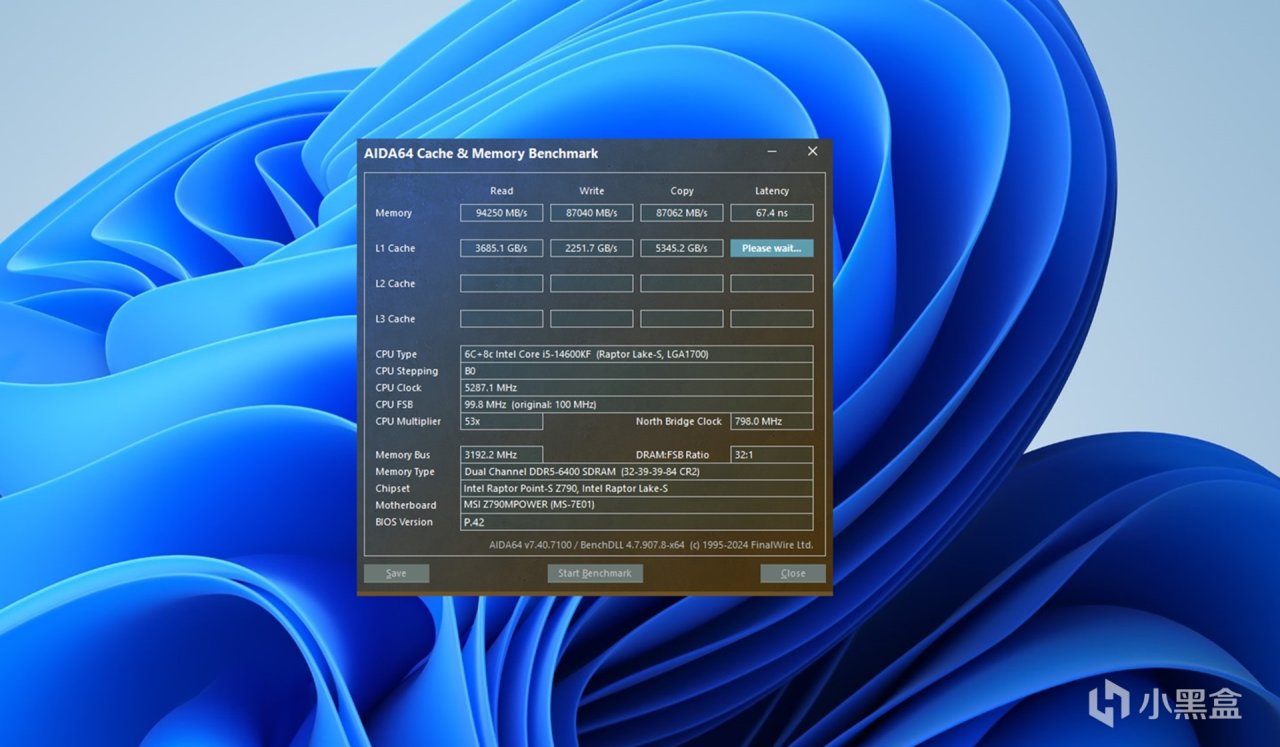Viewport: 1280px width, 747px height.
Task: Click the Write column header
Action: tap(592, 191)
